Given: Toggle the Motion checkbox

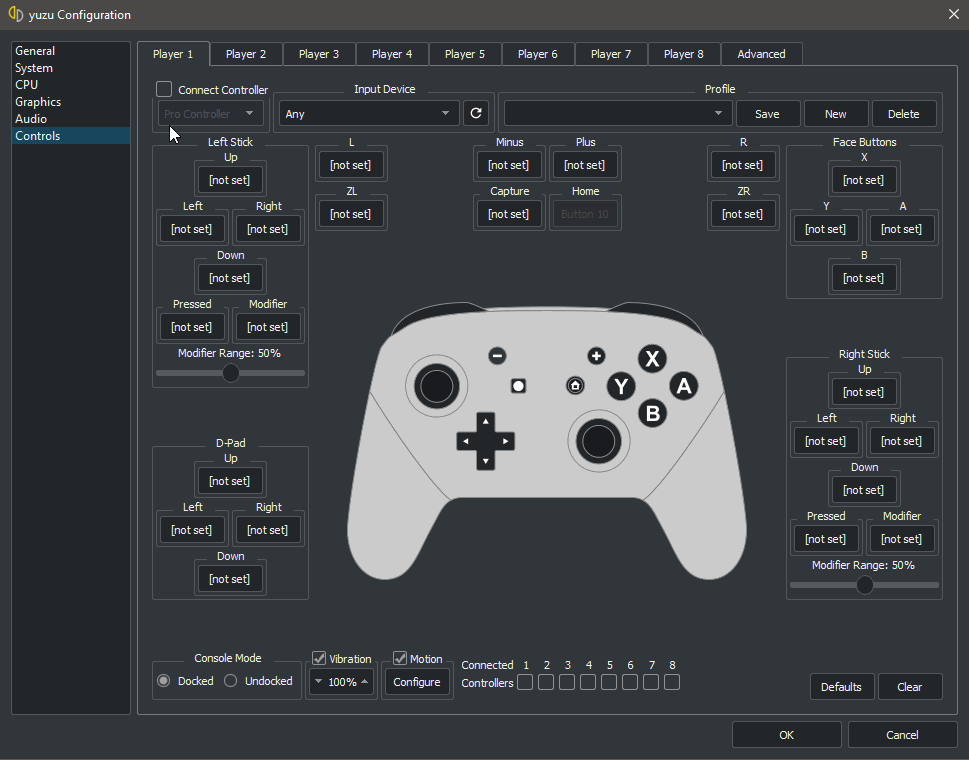Looking at the screenshot, I should coord(400,658).
